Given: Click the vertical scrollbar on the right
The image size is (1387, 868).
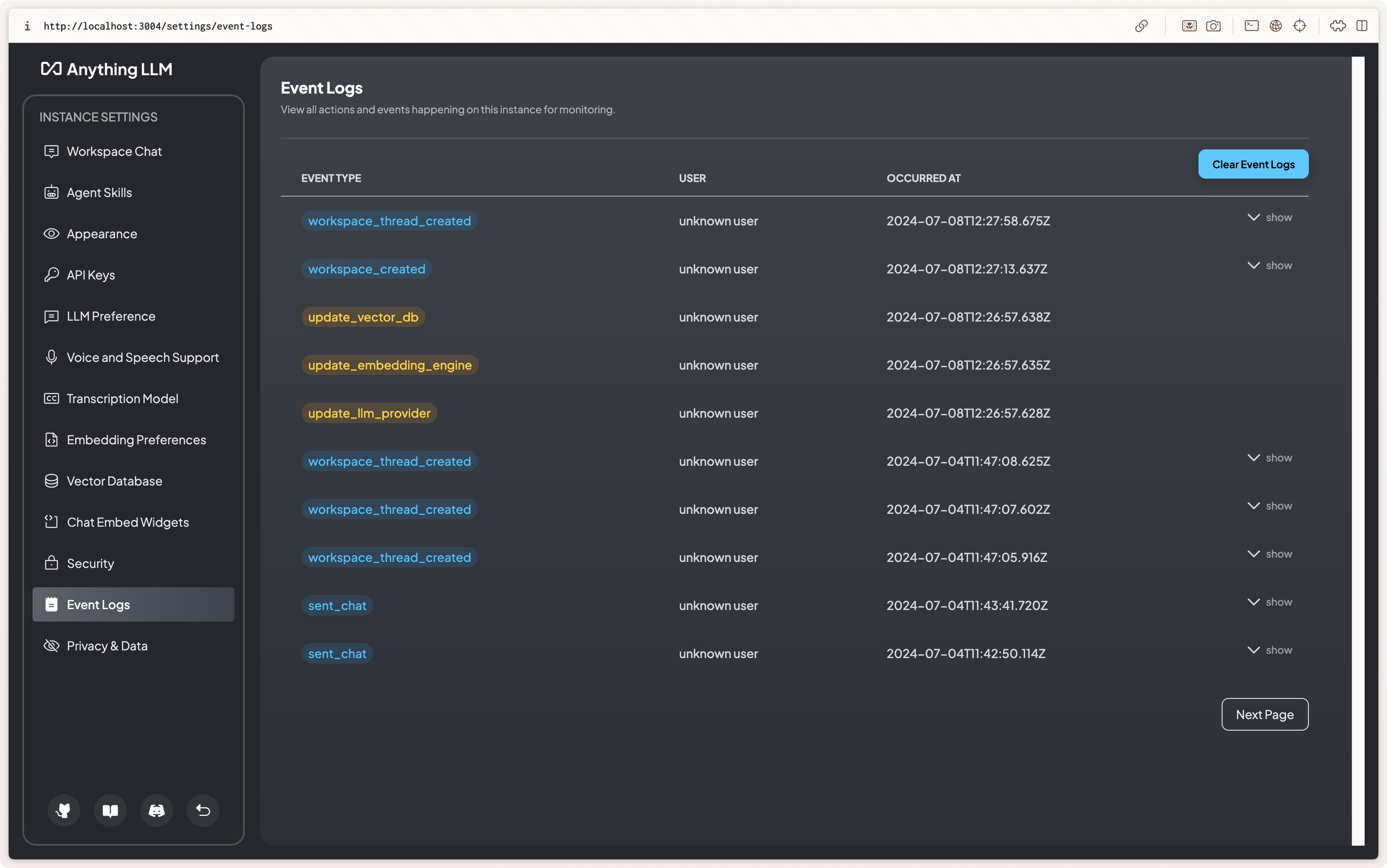Looking at the screenshot, I should [x=1358, y=451].
